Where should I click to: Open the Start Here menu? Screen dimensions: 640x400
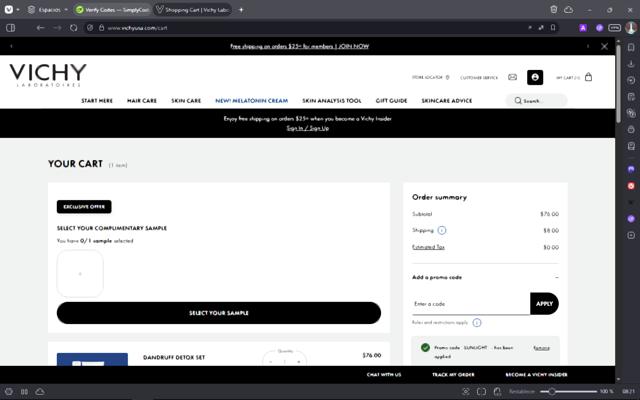97,100
